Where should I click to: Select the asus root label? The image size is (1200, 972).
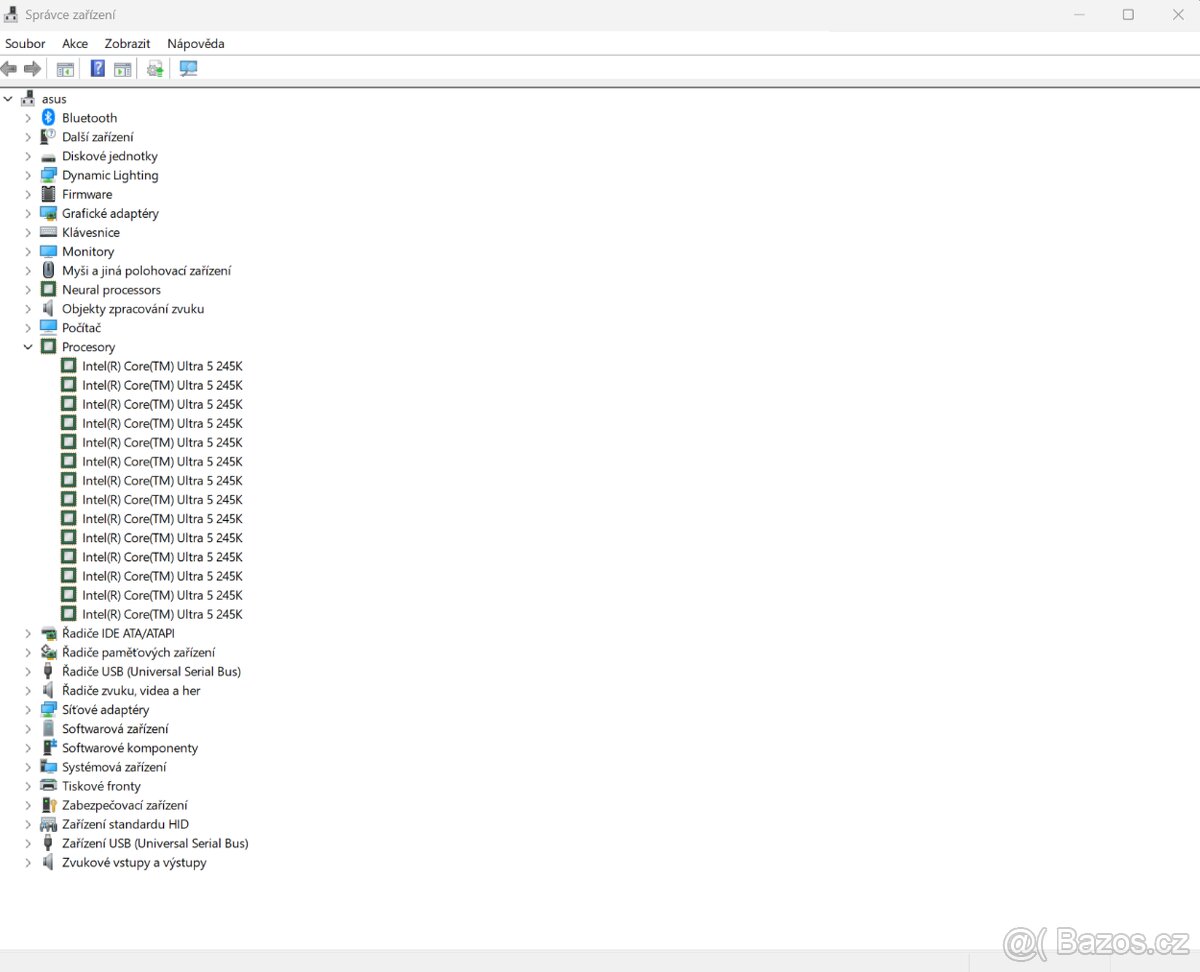tap(54, 99)
